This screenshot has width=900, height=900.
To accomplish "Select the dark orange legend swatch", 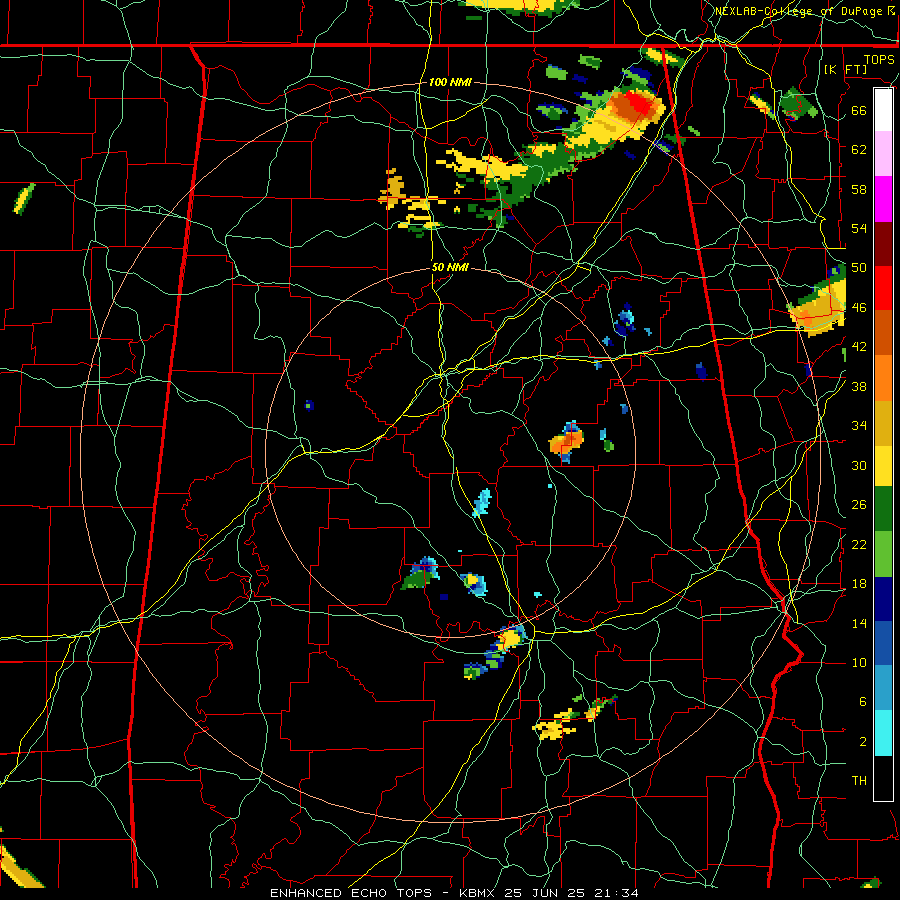I will pyautogui.click(x=883, y=333).
